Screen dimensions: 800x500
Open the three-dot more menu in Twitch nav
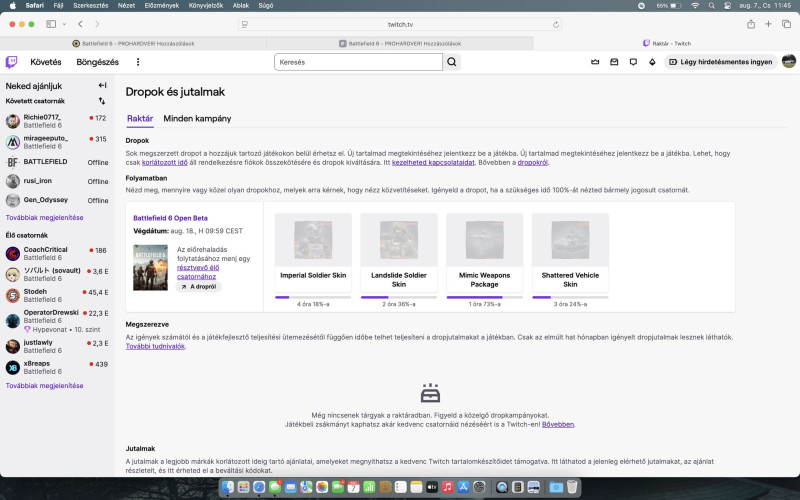(x=138, y=62)
